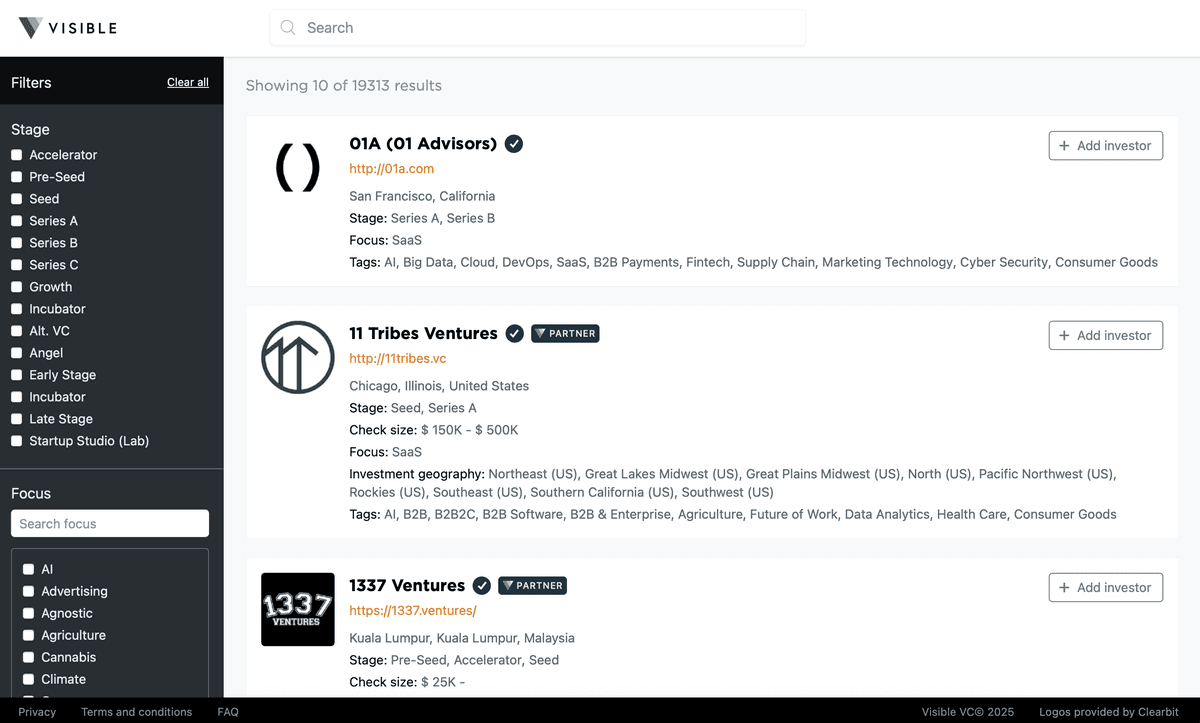Check the Series A checkbox

pos(17,220)
